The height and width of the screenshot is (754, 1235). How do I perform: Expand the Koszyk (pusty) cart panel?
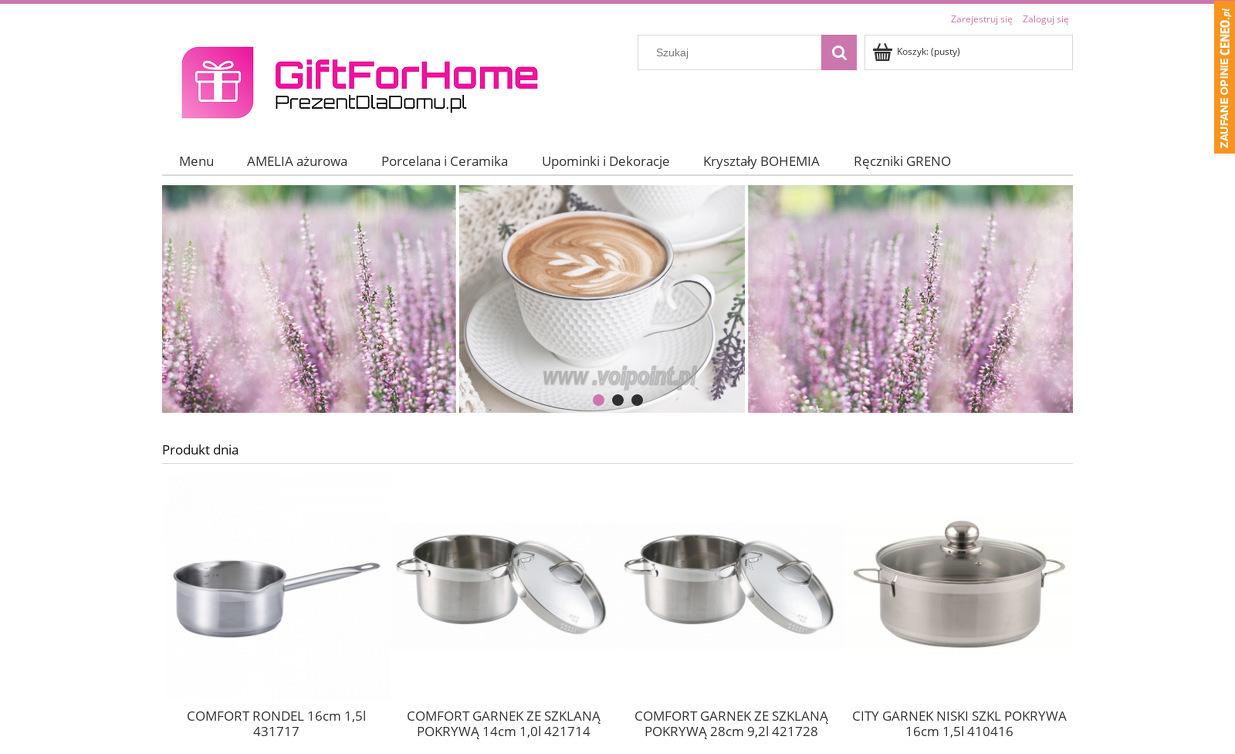968,52
